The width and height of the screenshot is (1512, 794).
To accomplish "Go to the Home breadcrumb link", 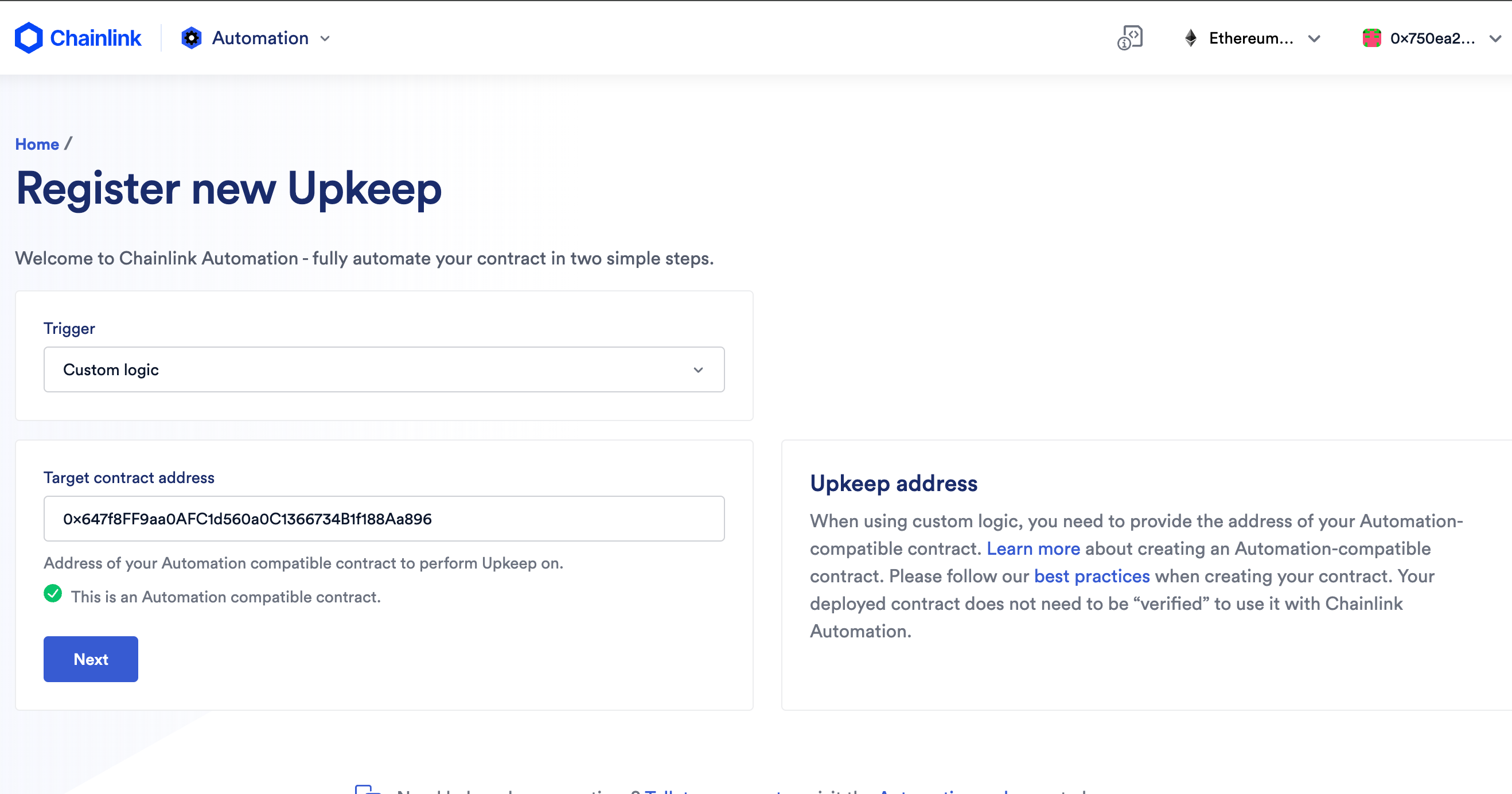I will [x=37, y=144].
